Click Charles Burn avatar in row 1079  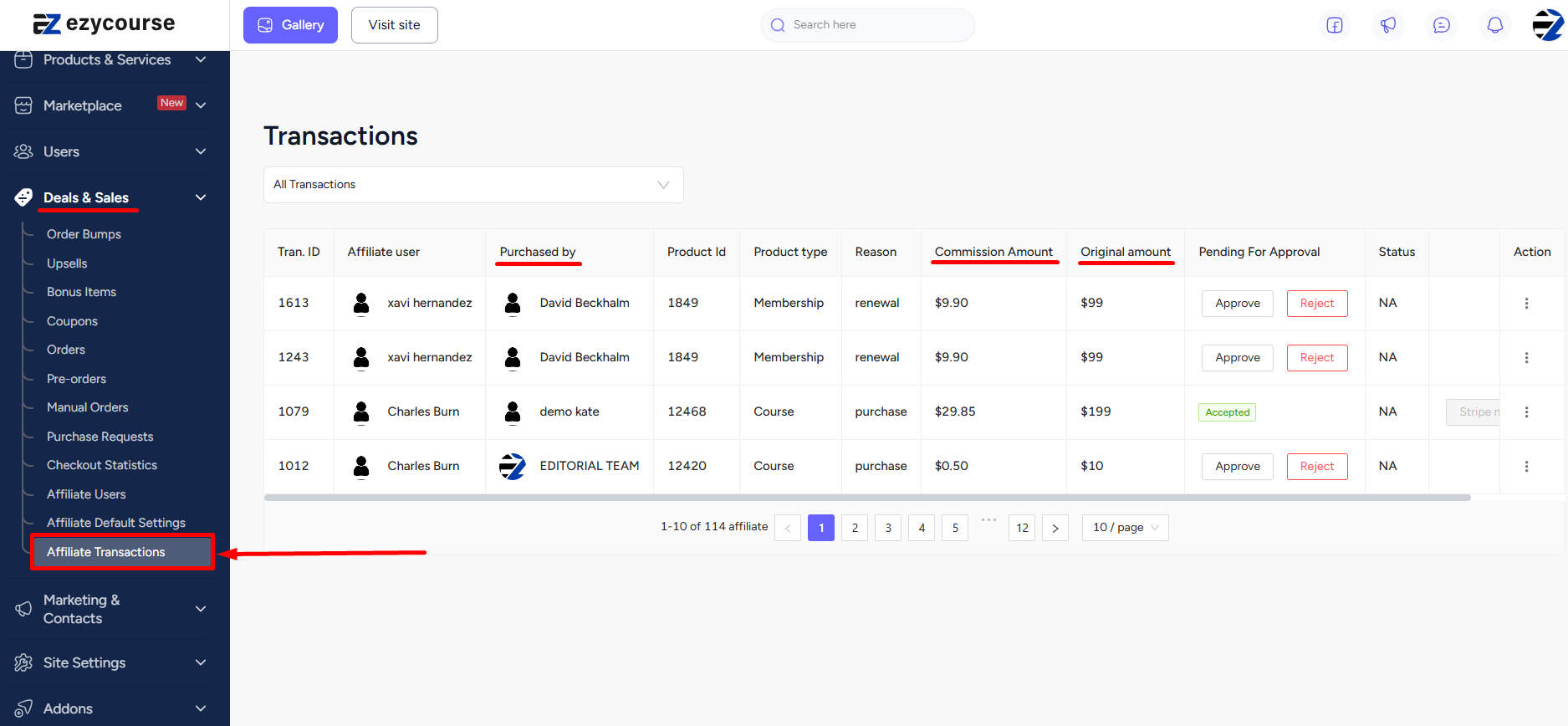point(361,412)
